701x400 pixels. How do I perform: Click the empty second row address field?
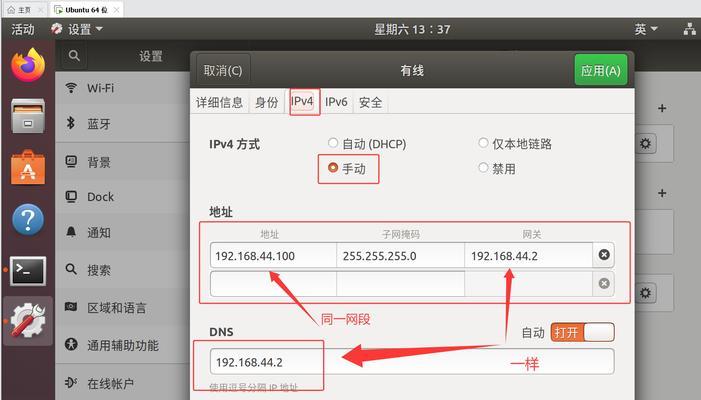pyautogui.click(x=273, y=283)
